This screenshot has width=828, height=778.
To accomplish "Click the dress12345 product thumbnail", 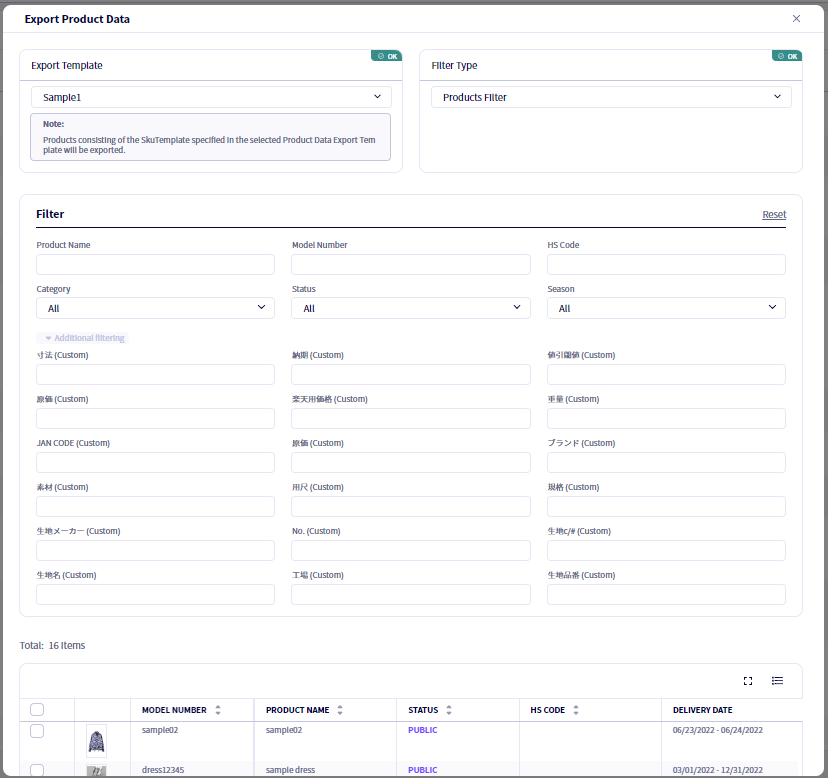I will 96,771.
